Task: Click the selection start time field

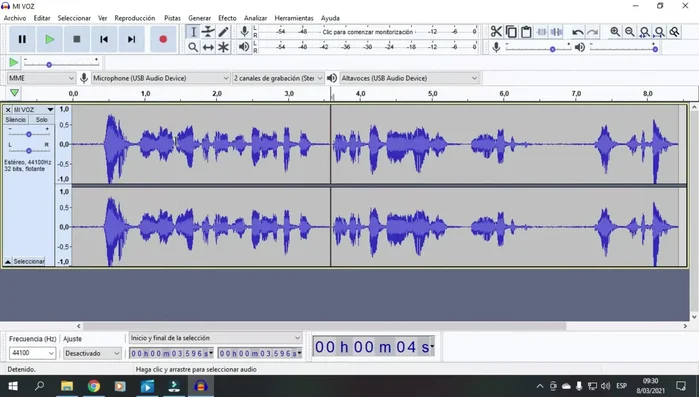Action: (x=171, y=353)
